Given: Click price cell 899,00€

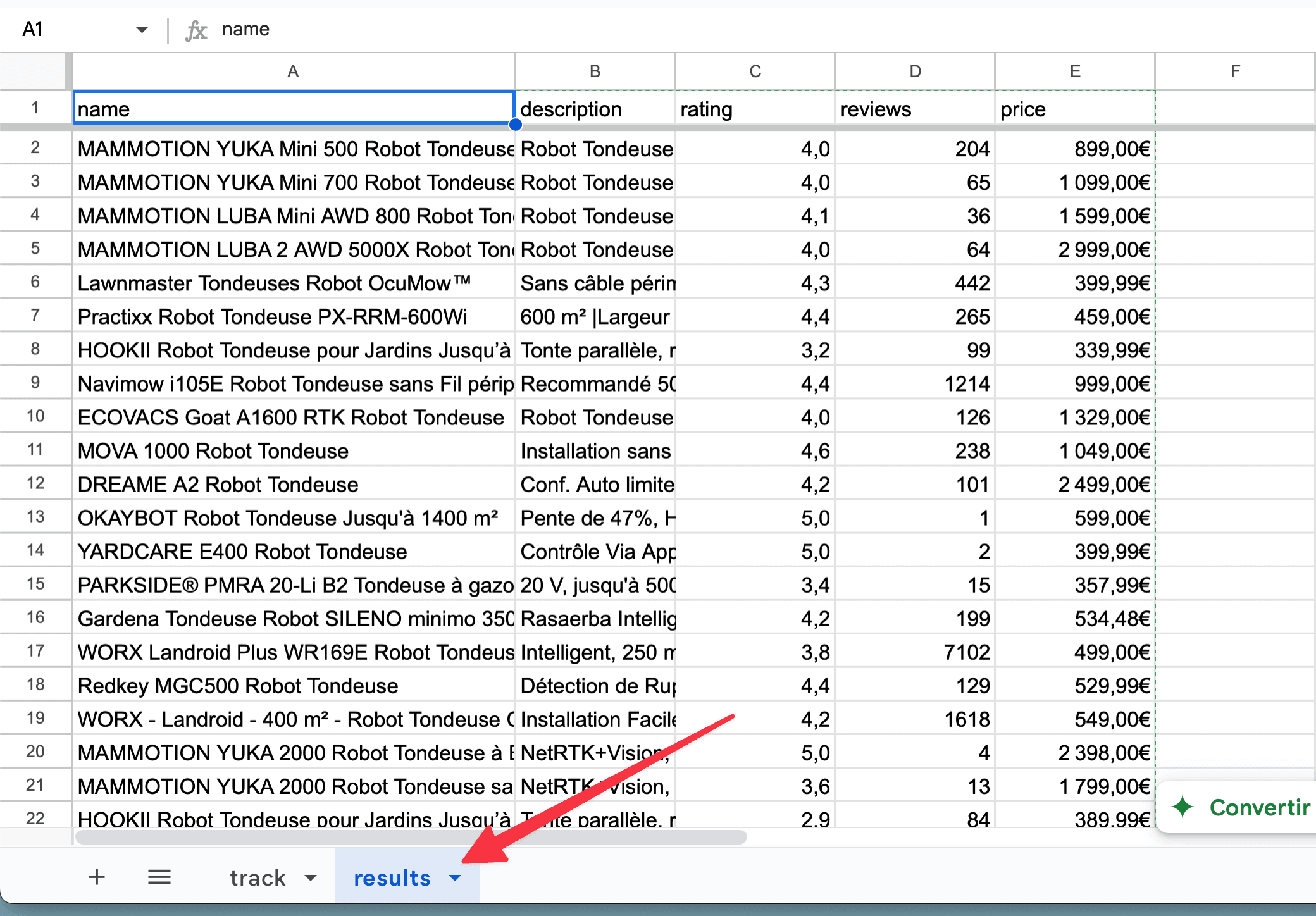Looking at the screenshot, I should click(1075, 149).
